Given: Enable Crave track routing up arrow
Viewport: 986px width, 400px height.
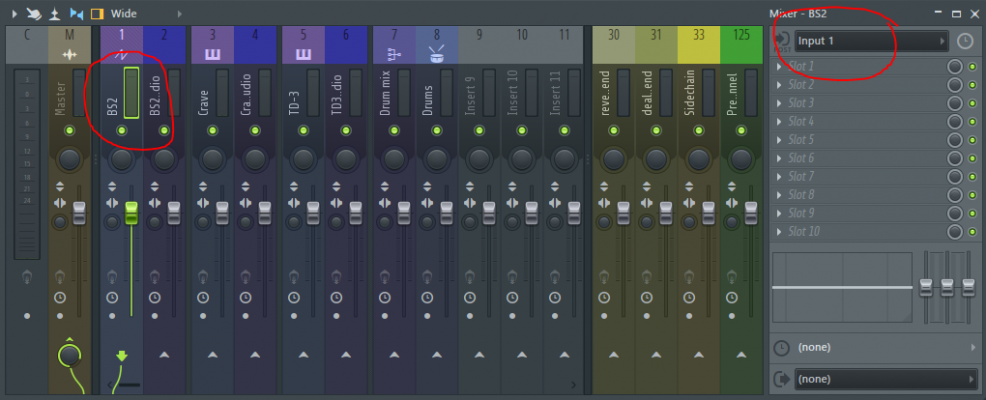Looking at the screenshot, I should [213, 355].
